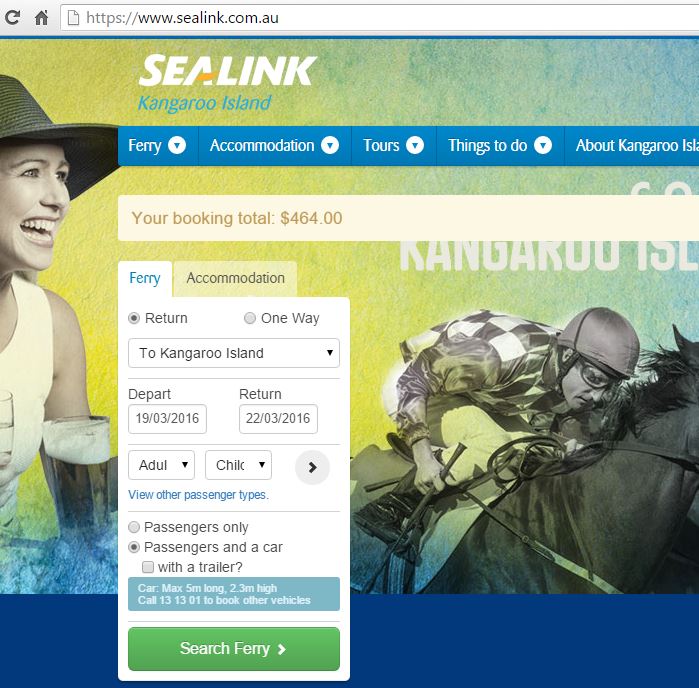Open the Accommodation menu arrow icon
This screenshot has width=699, height=688.
[330, 145]
